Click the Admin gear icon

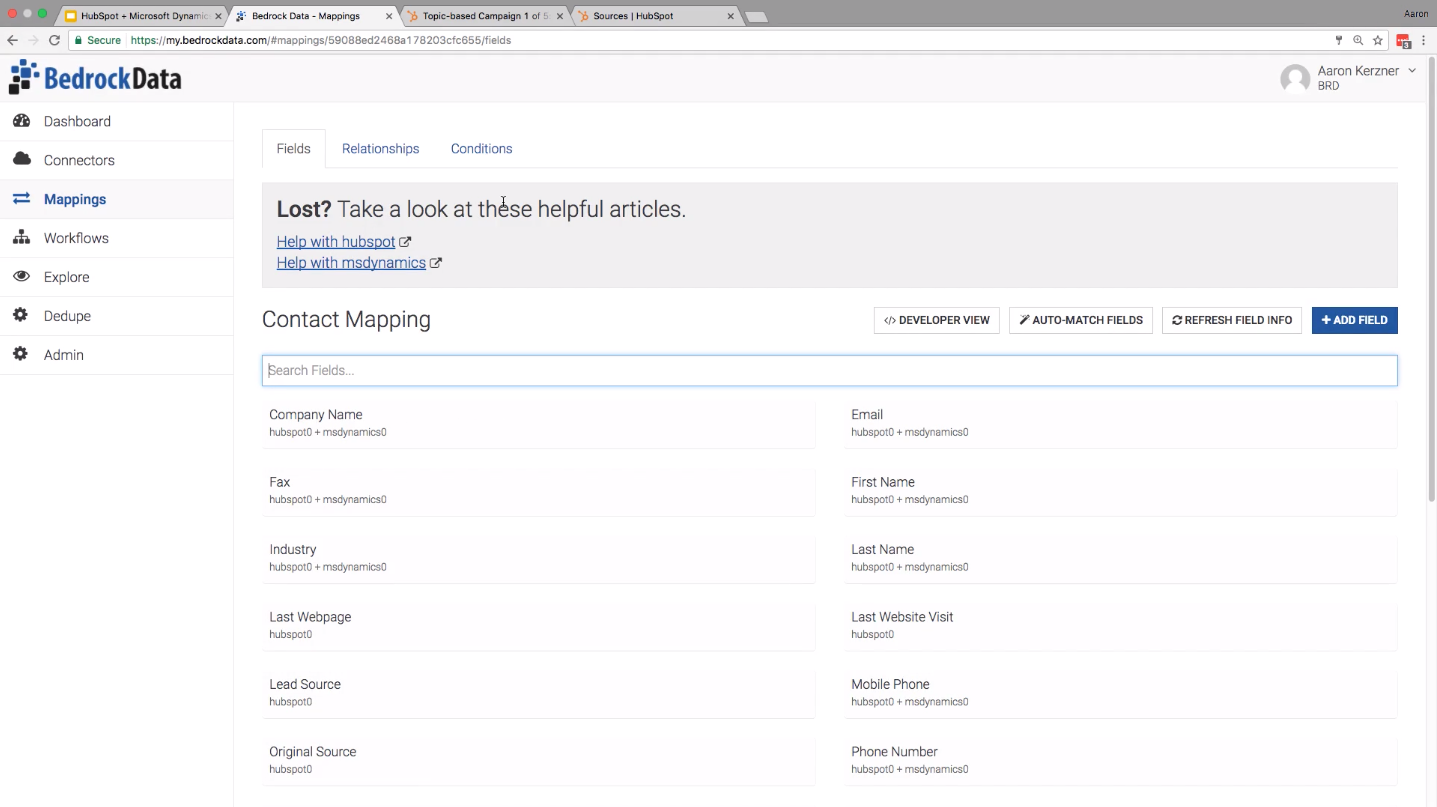(x=21, y=355)
